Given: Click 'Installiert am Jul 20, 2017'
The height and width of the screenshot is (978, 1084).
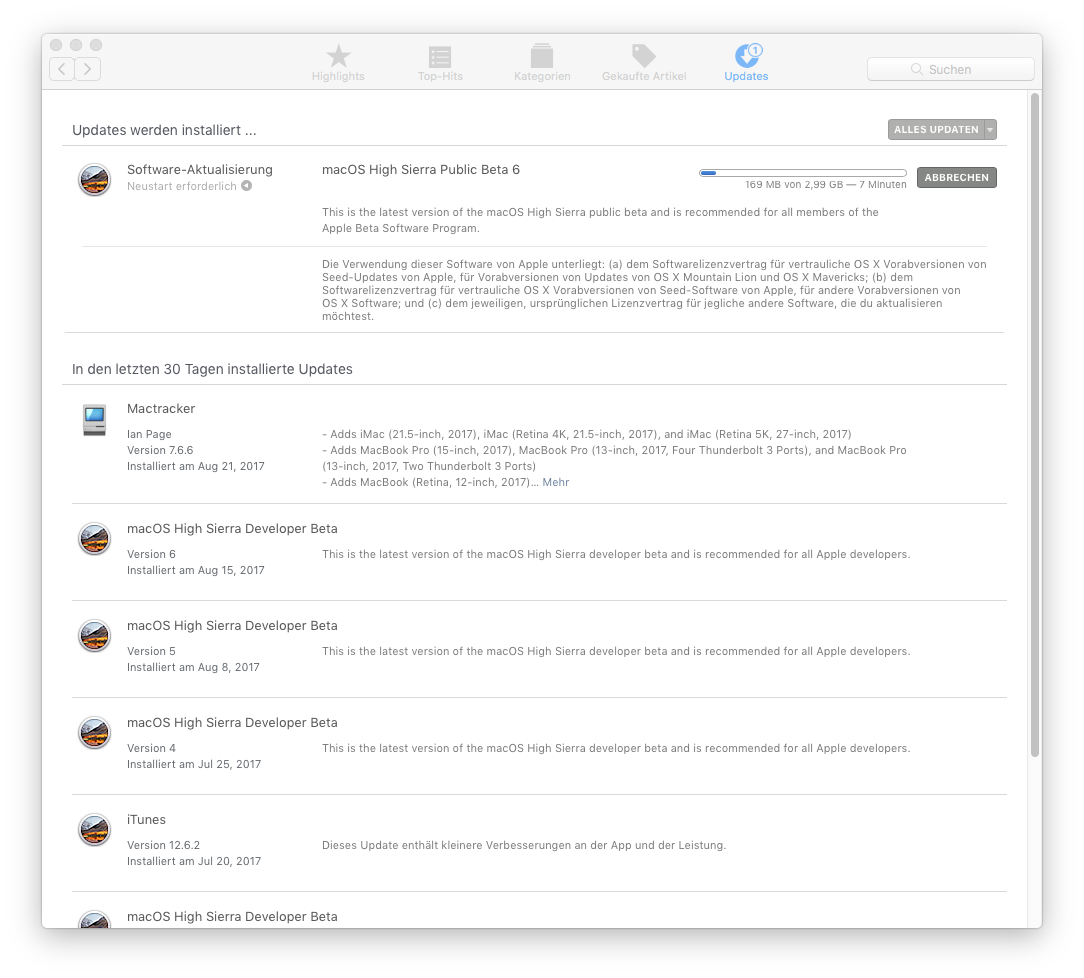Looking at the screenshot, I should pyautogui.click(x=194, y=861).
